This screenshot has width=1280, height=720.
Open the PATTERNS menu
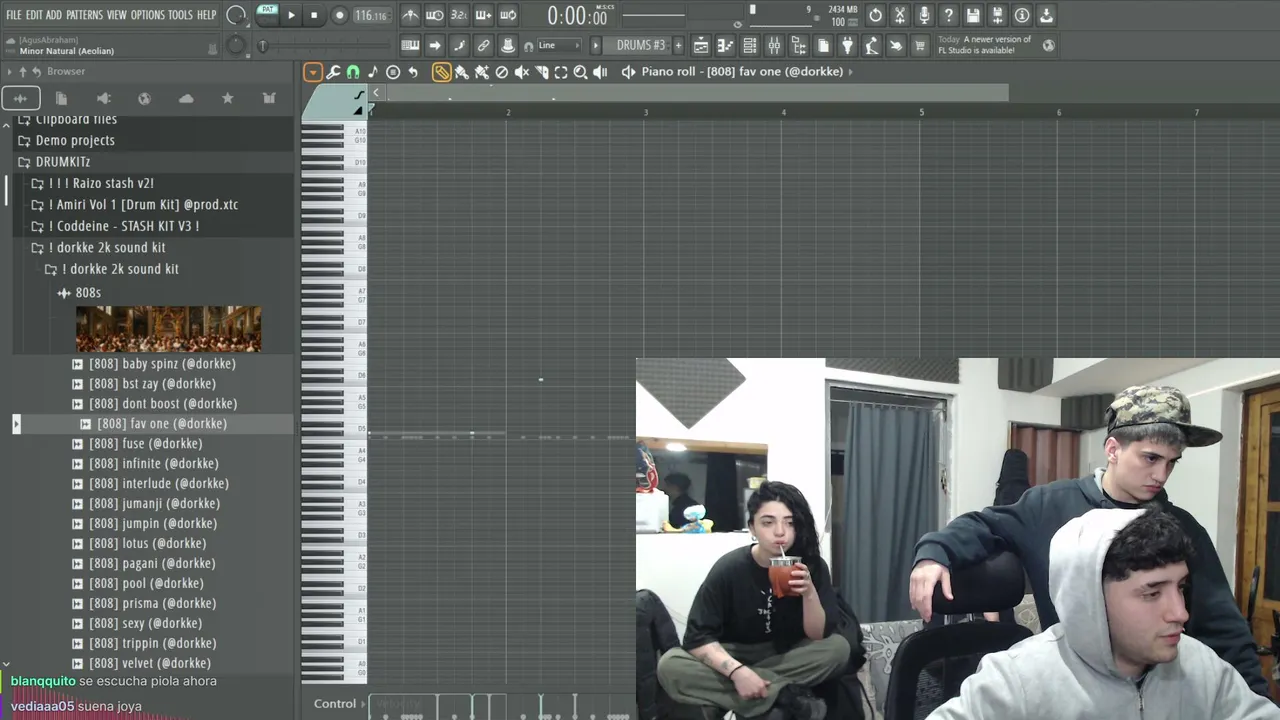pos(84,15)
